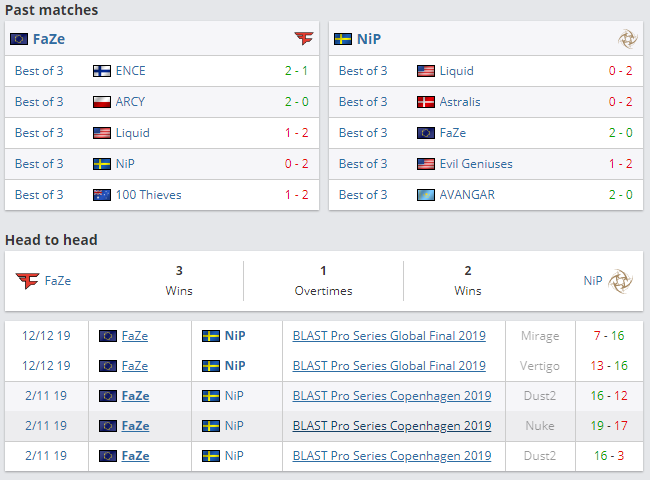The width and height of the screenshot is (650, 480).
Task: Open the ENCE past match
Action: coord(130,71)
